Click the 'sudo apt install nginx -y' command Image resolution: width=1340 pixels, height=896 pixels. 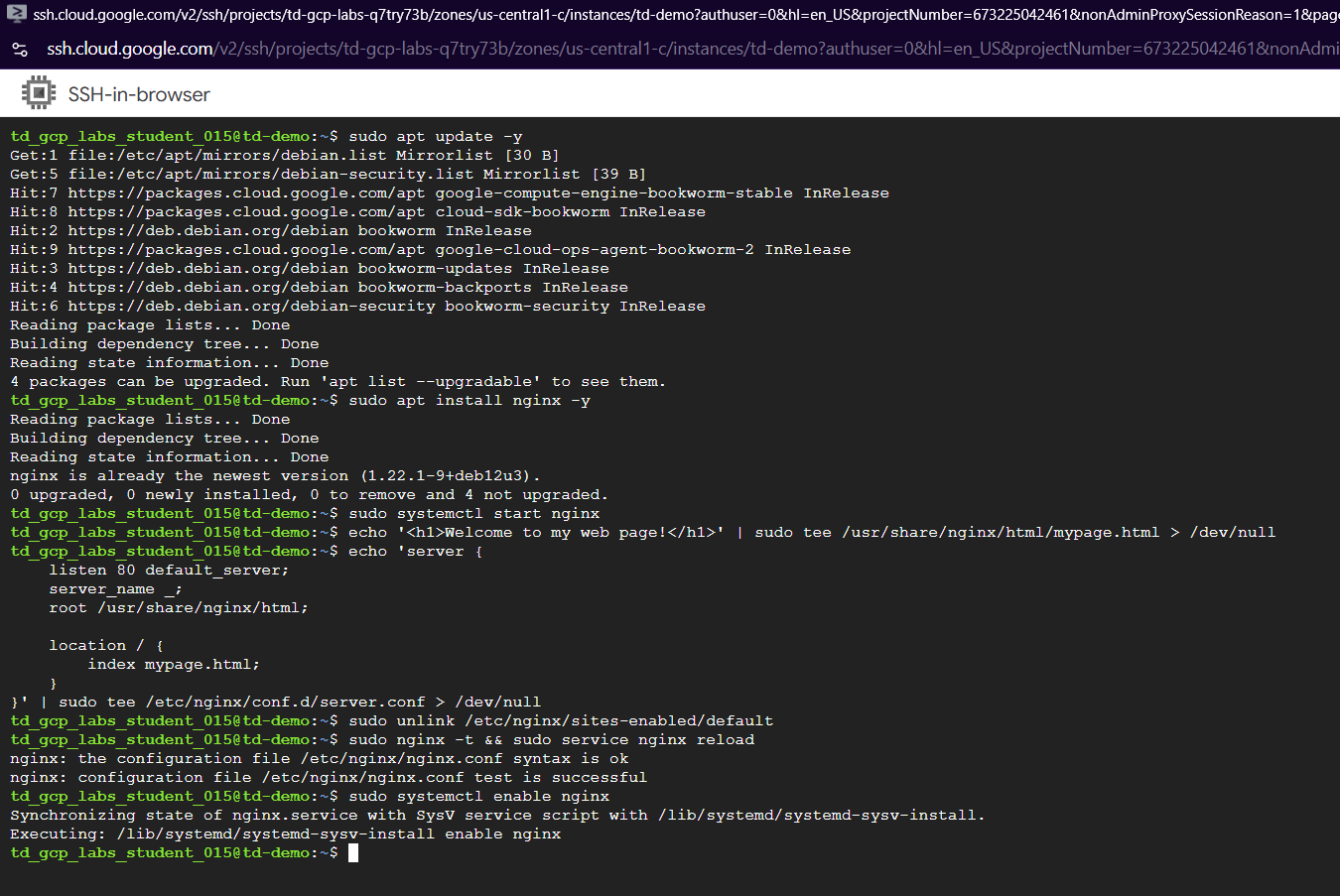(x=469, y=401)
